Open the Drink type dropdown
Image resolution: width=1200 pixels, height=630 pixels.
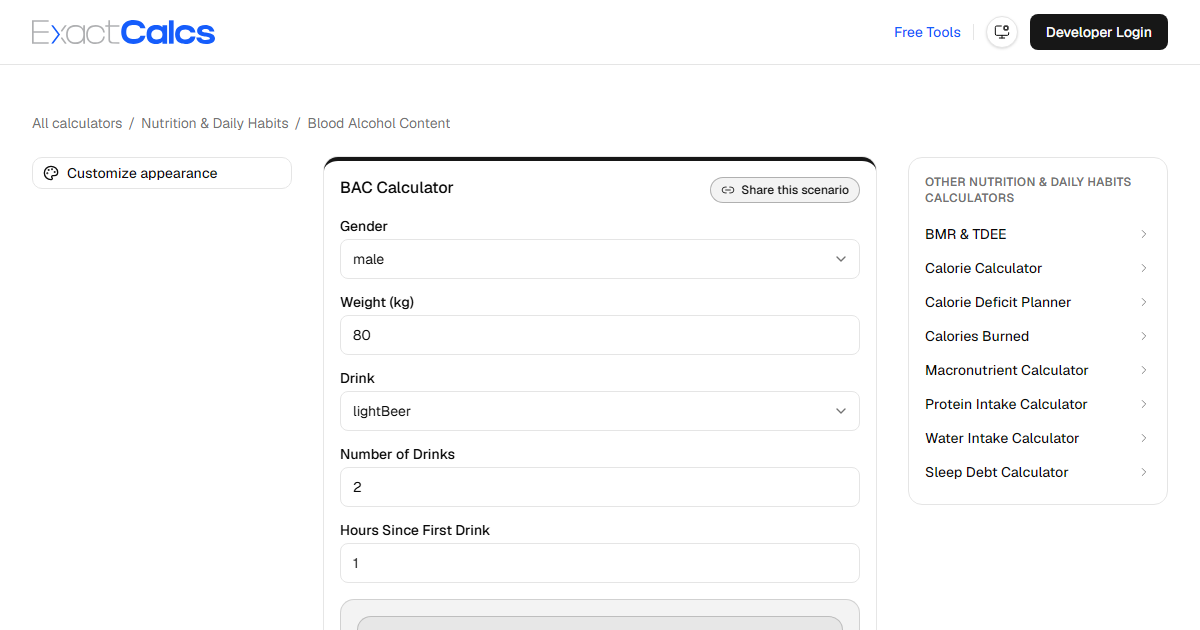click(x=600, y=411)
